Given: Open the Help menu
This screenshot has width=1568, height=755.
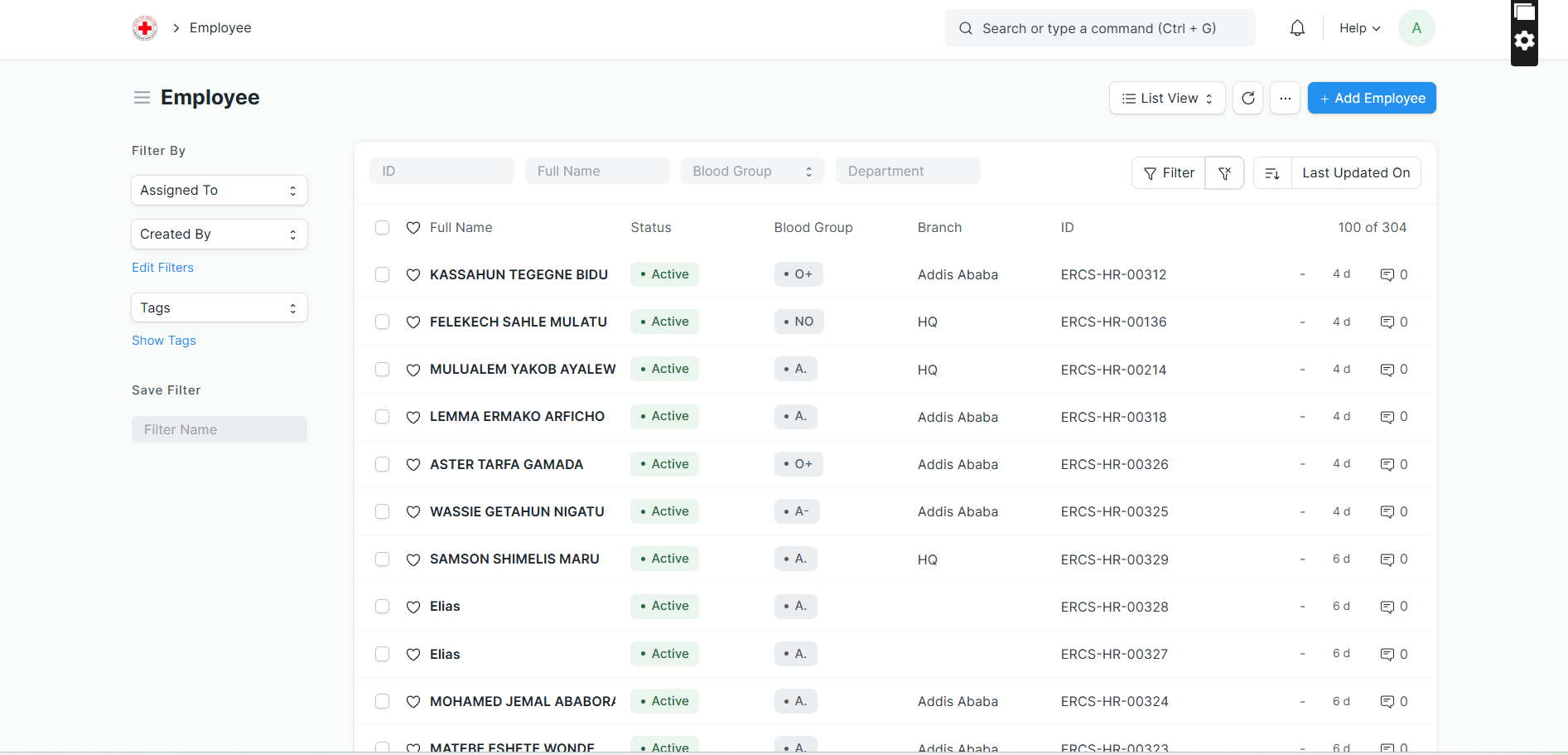Looking at the screenshot, I should coord(1359,28).
